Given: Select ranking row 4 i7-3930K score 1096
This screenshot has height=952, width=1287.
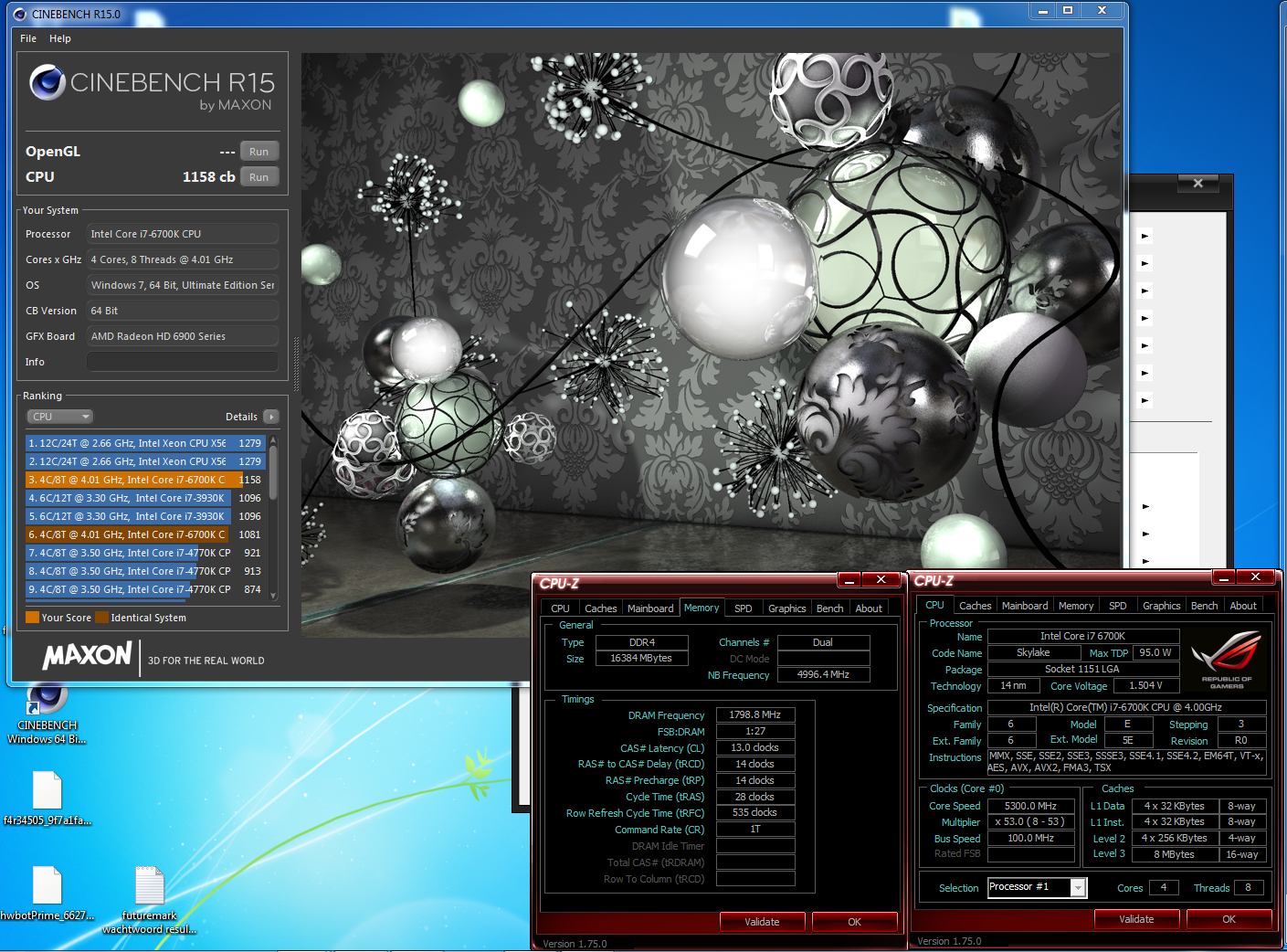Looking at the screenshot, I should click(x=145, y=498).
